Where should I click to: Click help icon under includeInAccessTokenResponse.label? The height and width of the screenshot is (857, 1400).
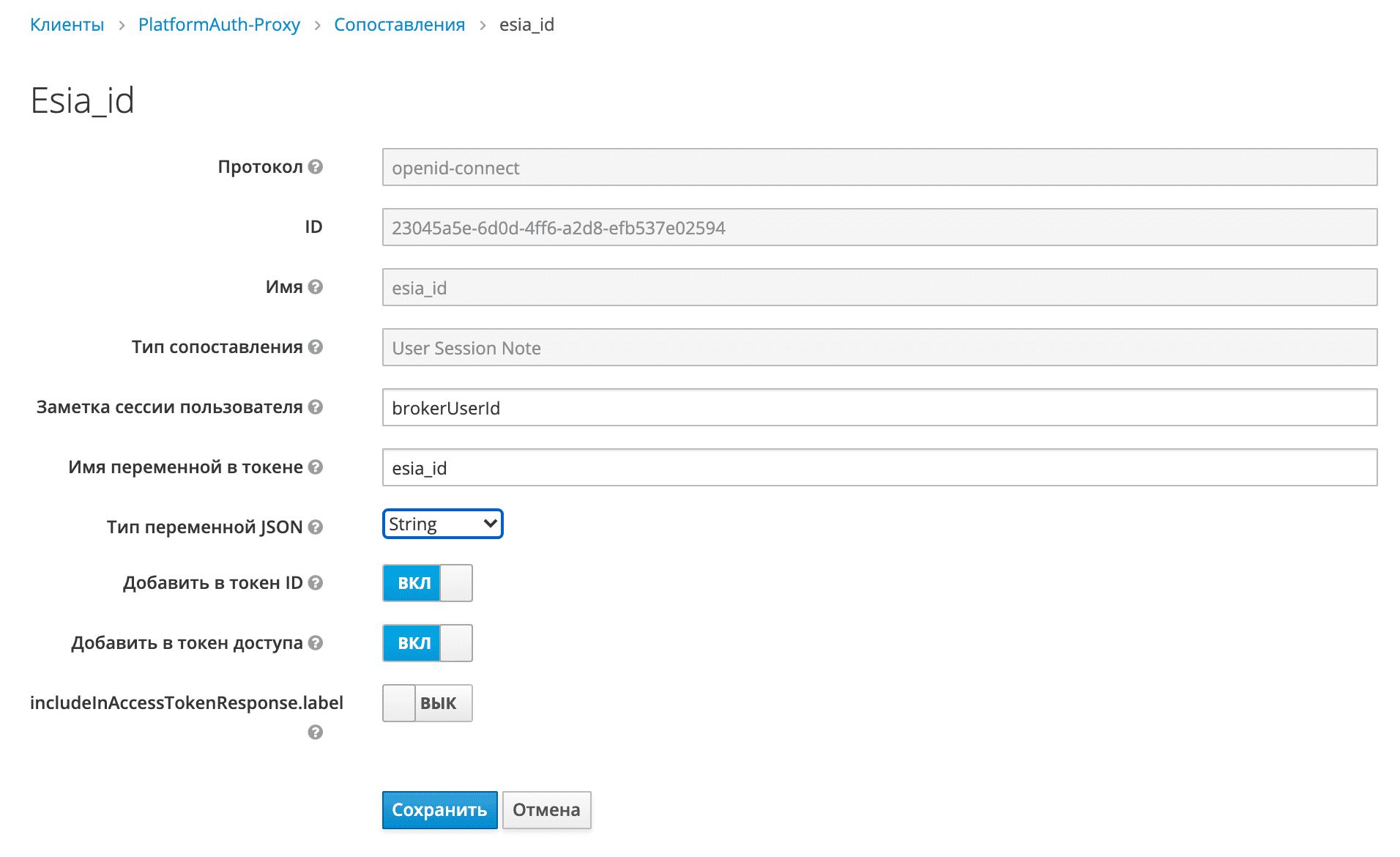coord(315,732)
